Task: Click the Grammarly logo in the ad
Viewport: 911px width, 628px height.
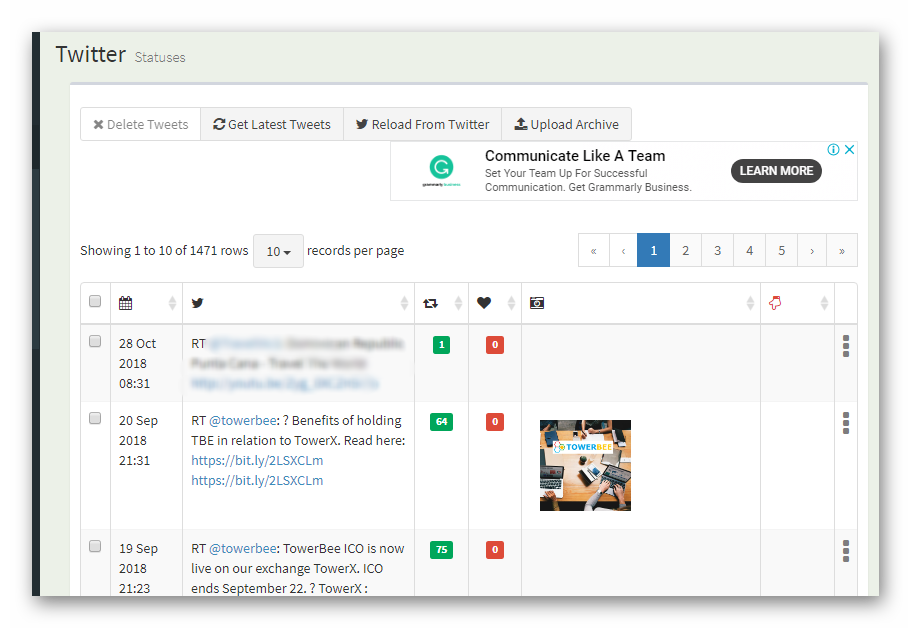Action: 442,170
